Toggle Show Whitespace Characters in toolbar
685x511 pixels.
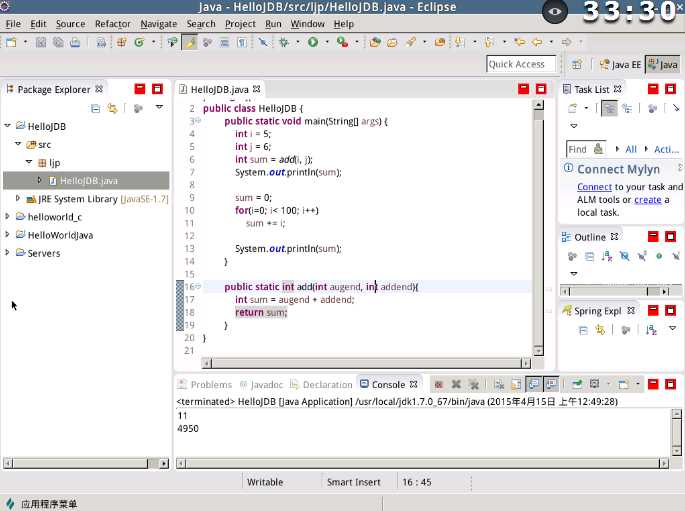click(x=242, y=42)
